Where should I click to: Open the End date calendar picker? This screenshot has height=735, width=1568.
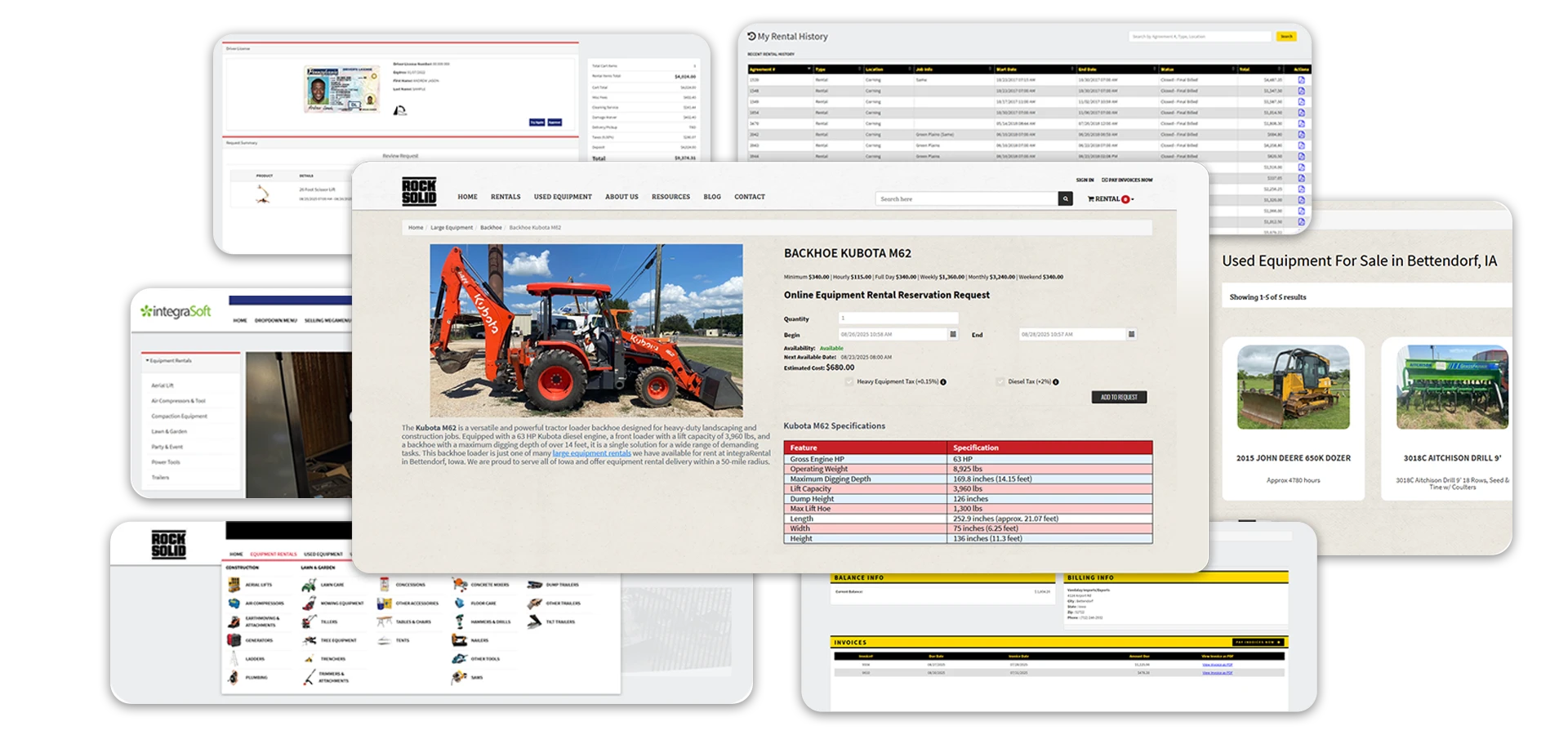[1131, 334]
